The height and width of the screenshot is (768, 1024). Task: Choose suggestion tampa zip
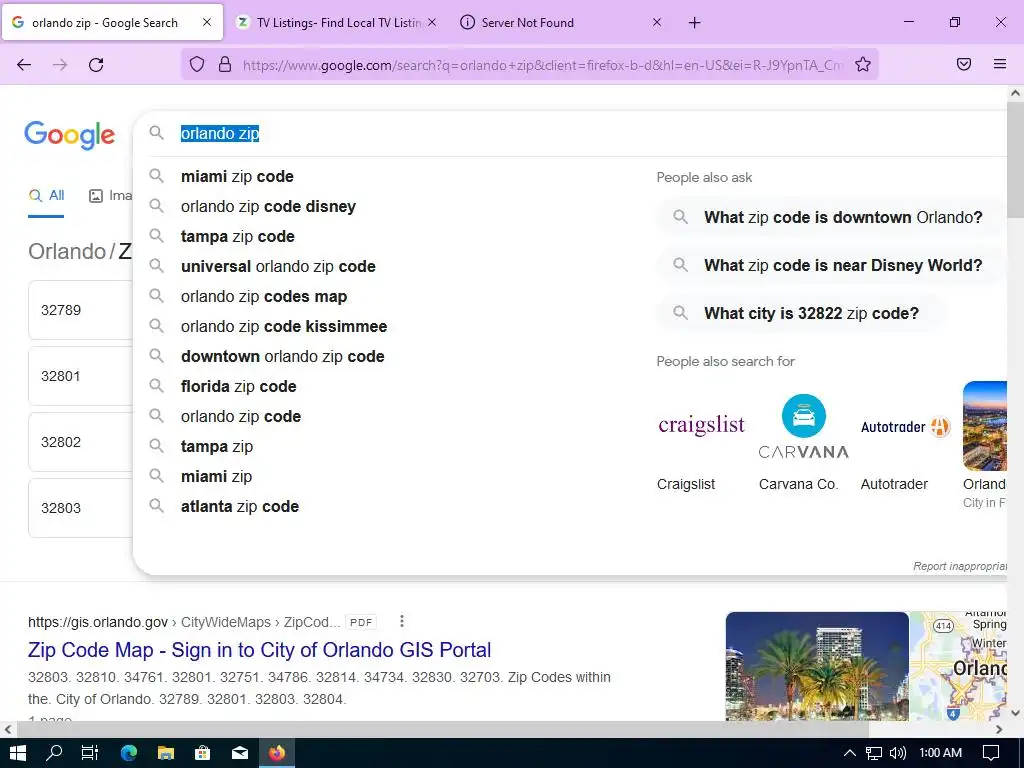tap(217, 447)
